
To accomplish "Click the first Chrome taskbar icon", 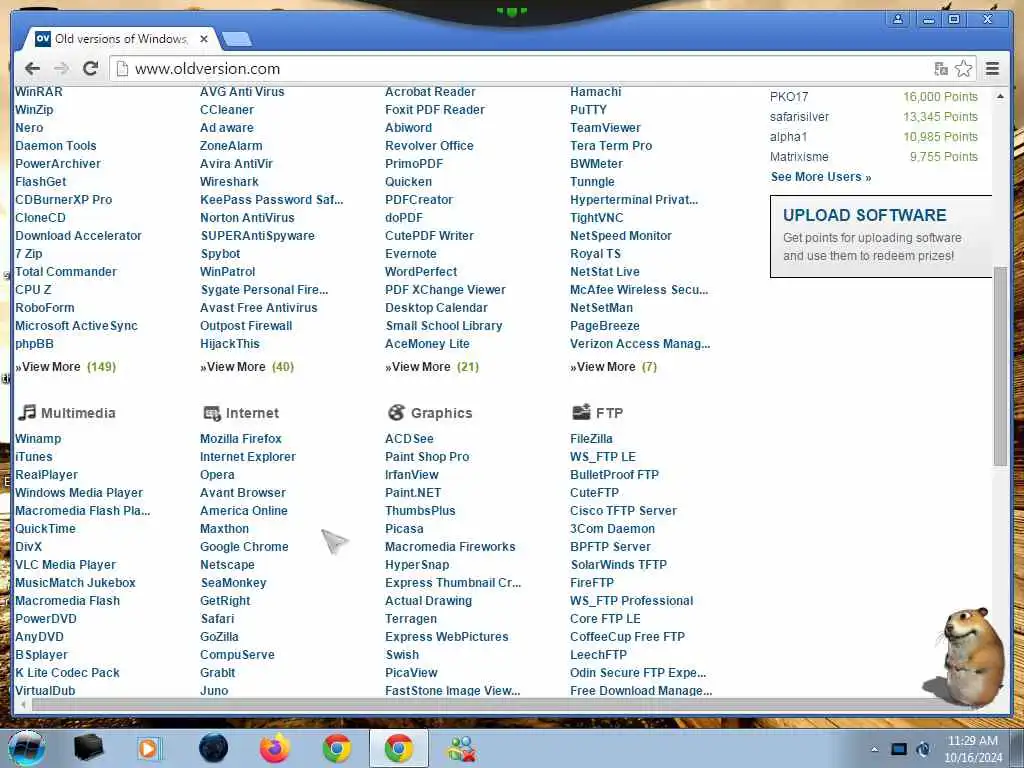I will [337, 748].
